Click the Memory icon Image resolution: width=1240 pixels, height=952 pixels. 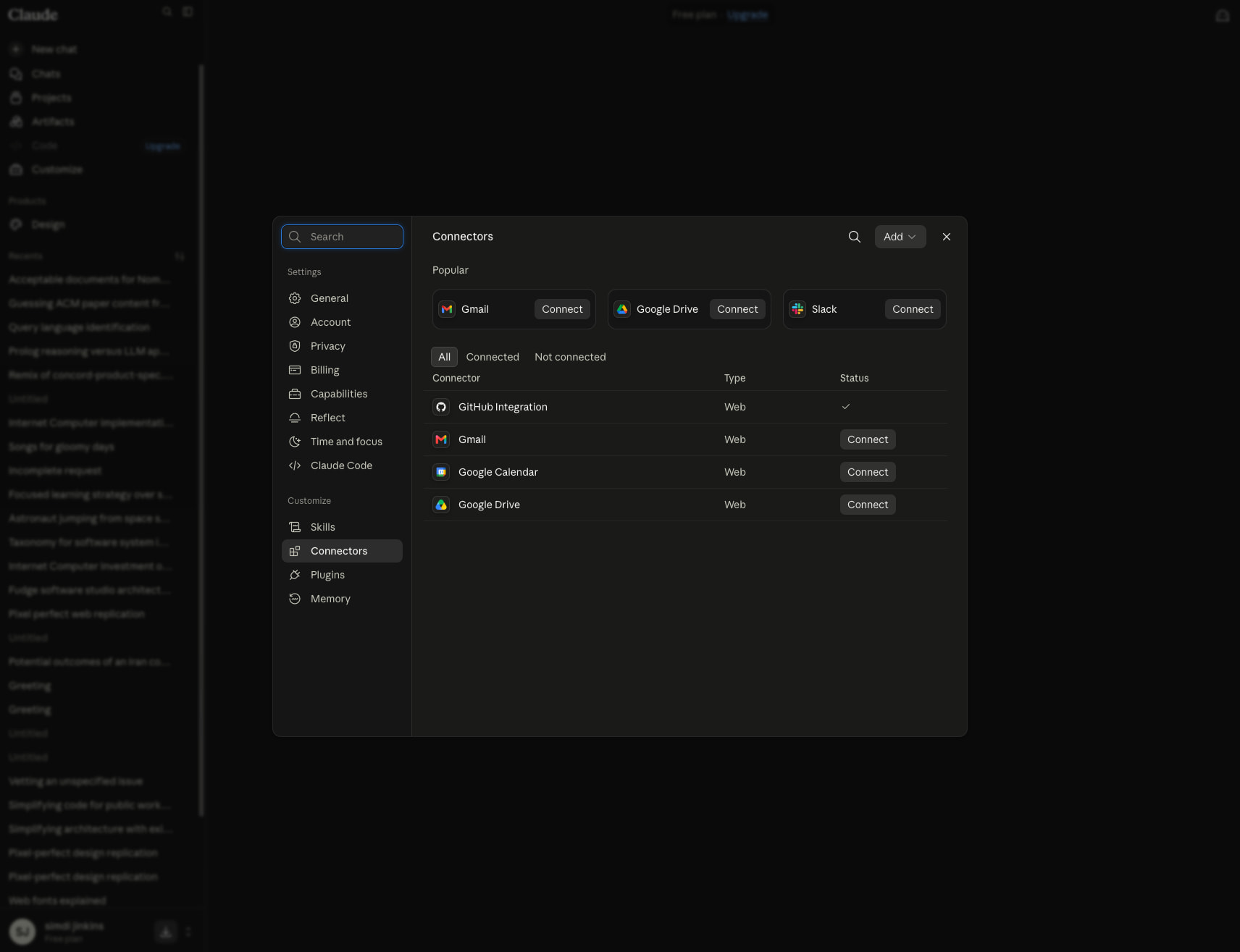[x=295, y=599]
